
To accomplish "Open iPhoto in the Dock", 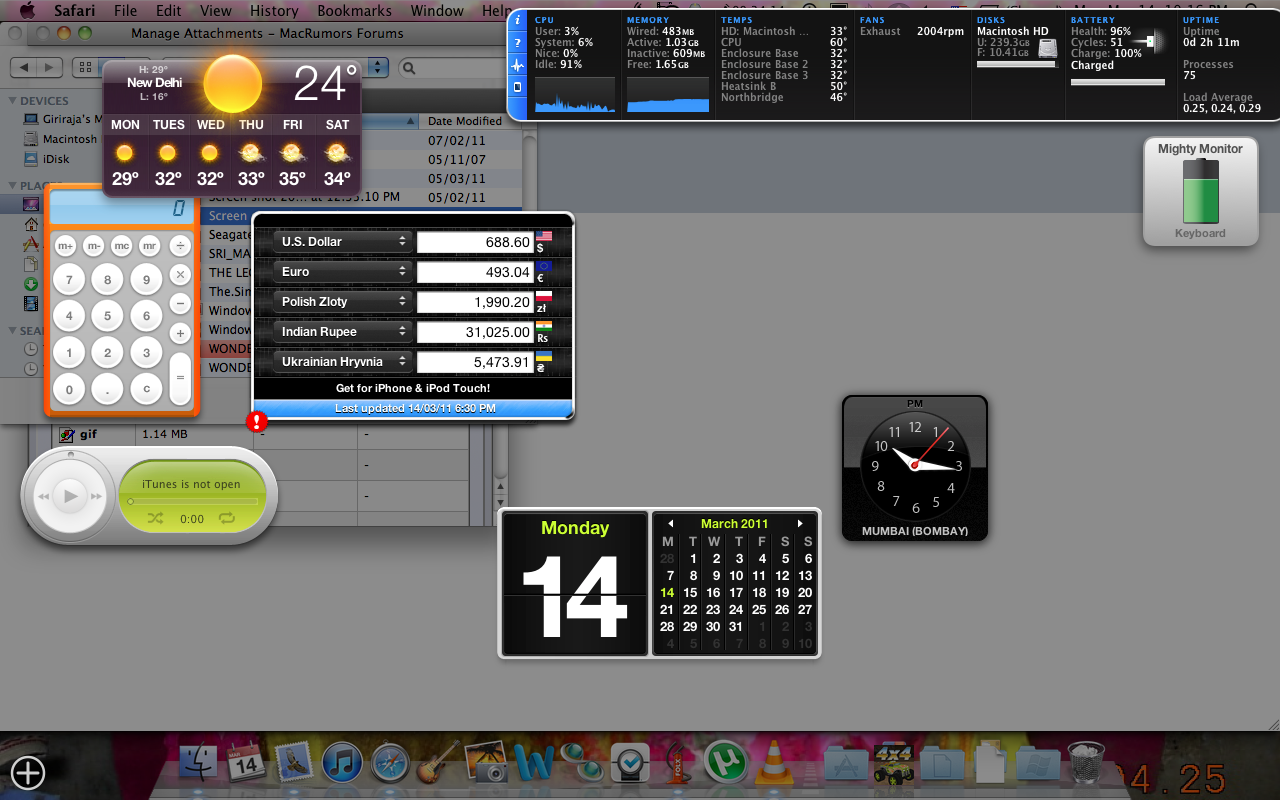I will click(x=487, y=763).
